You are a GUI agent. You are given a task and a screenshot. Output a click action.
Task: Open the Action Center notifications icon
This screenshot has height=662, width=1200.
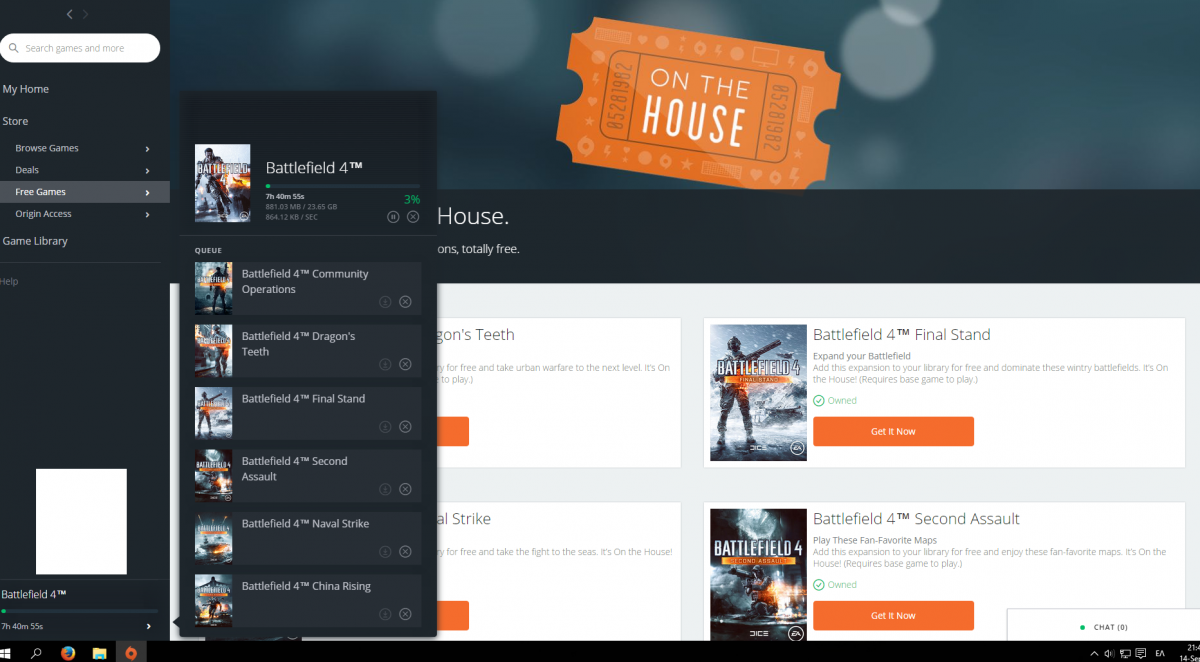point(1140,653)
